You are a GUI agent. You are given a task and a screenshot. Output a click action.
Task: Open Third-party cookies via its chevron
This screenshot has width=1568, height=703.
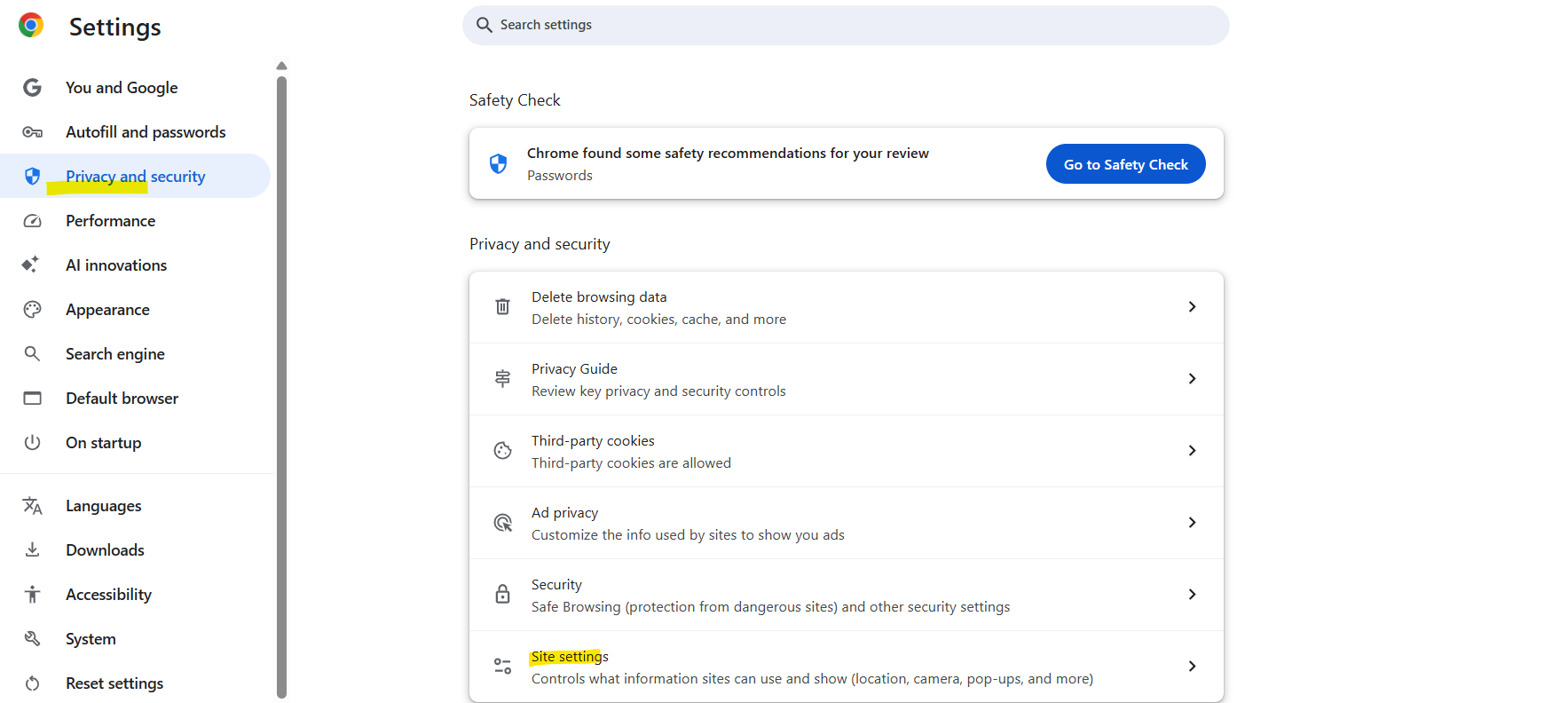pyautogui.click(x=1192, y=450)
